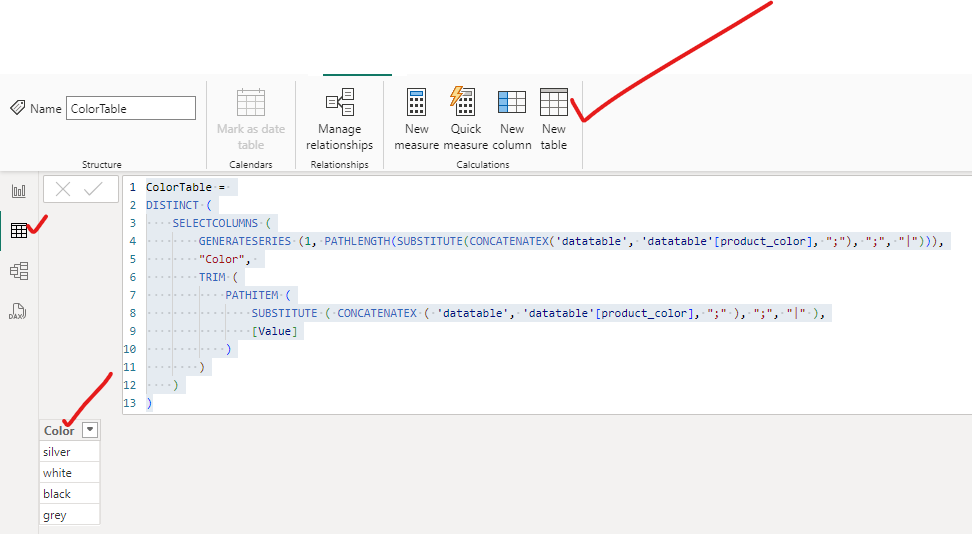The width and height of the screenshot is (972, 534).
Task: Click the "Color" string on line 5
Action: tap(222, 259)
